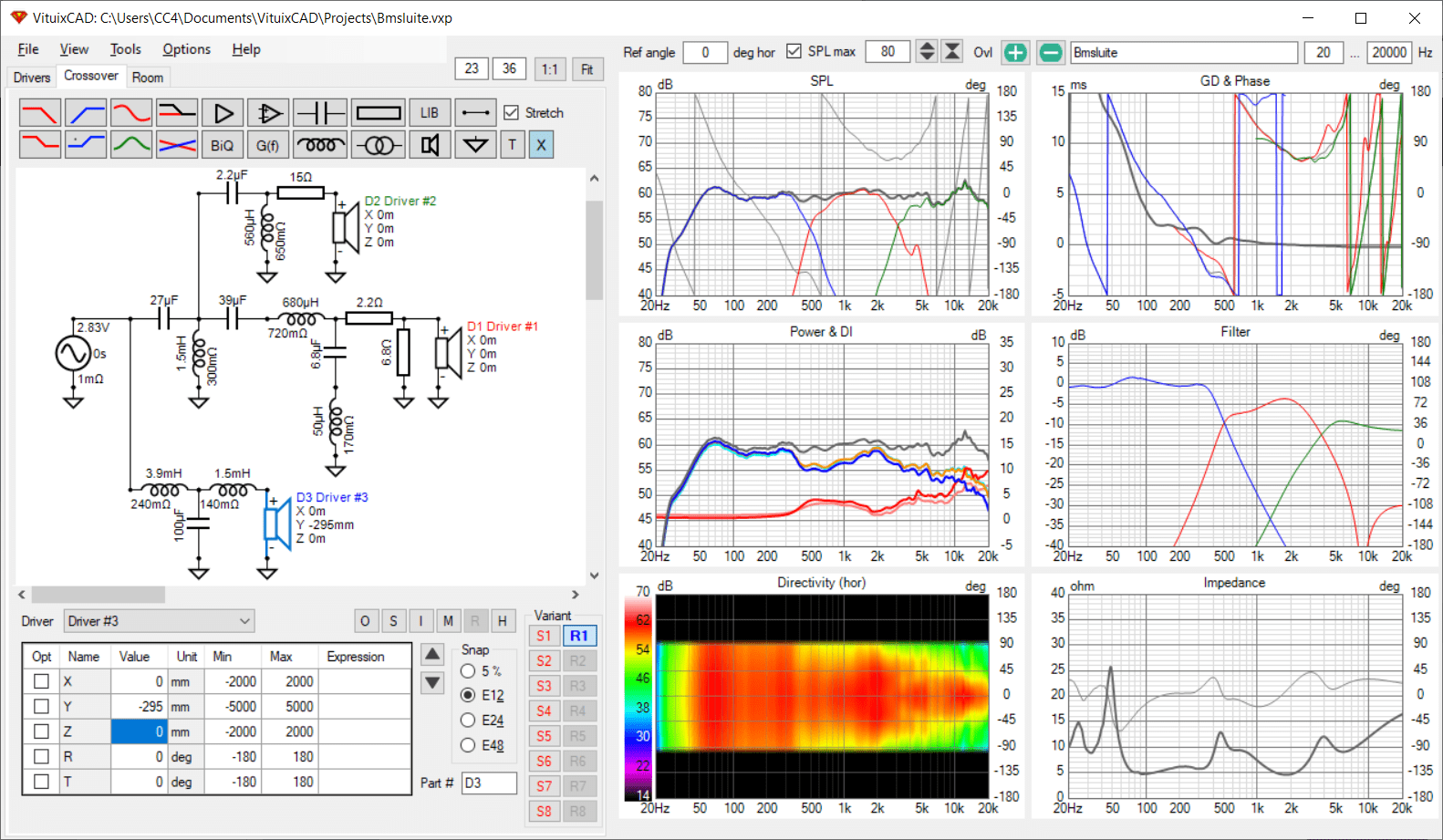
Task: Add a red low-shelf filter block
Action: pyautogui.click(x=40, y=144)
